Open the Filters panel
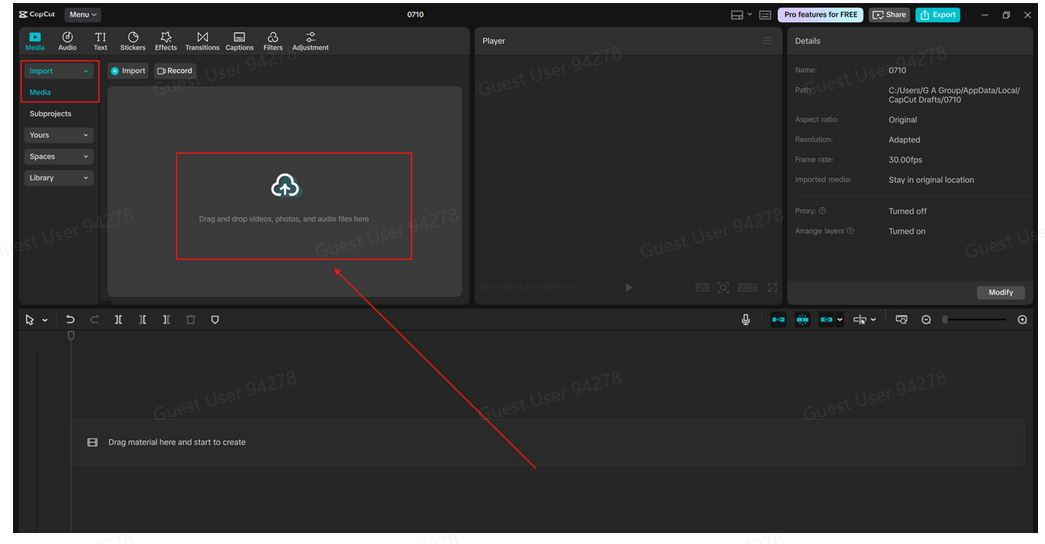Screen dimensions: 1045x544 [273, 41]
